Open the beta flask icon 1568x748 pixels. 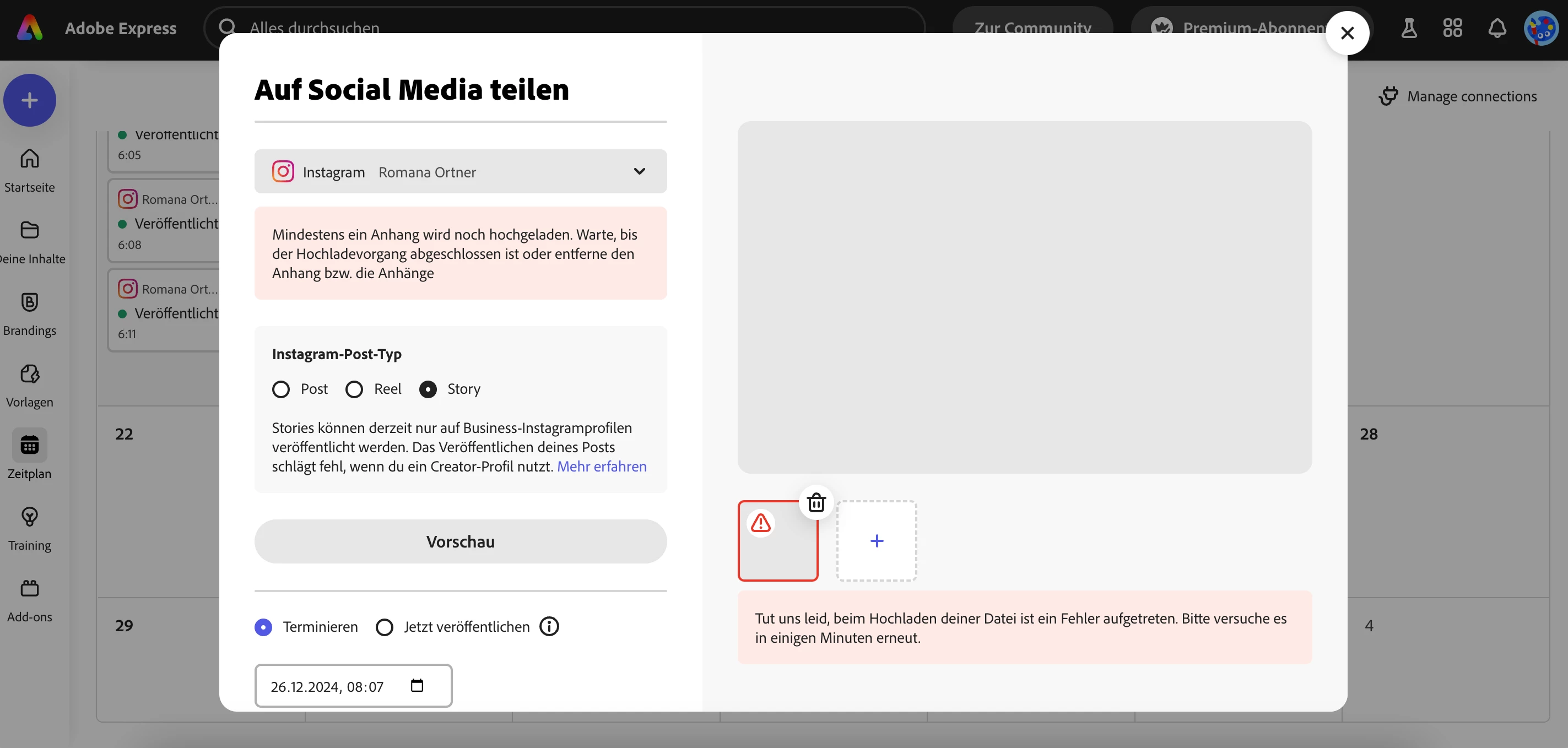1409,28
